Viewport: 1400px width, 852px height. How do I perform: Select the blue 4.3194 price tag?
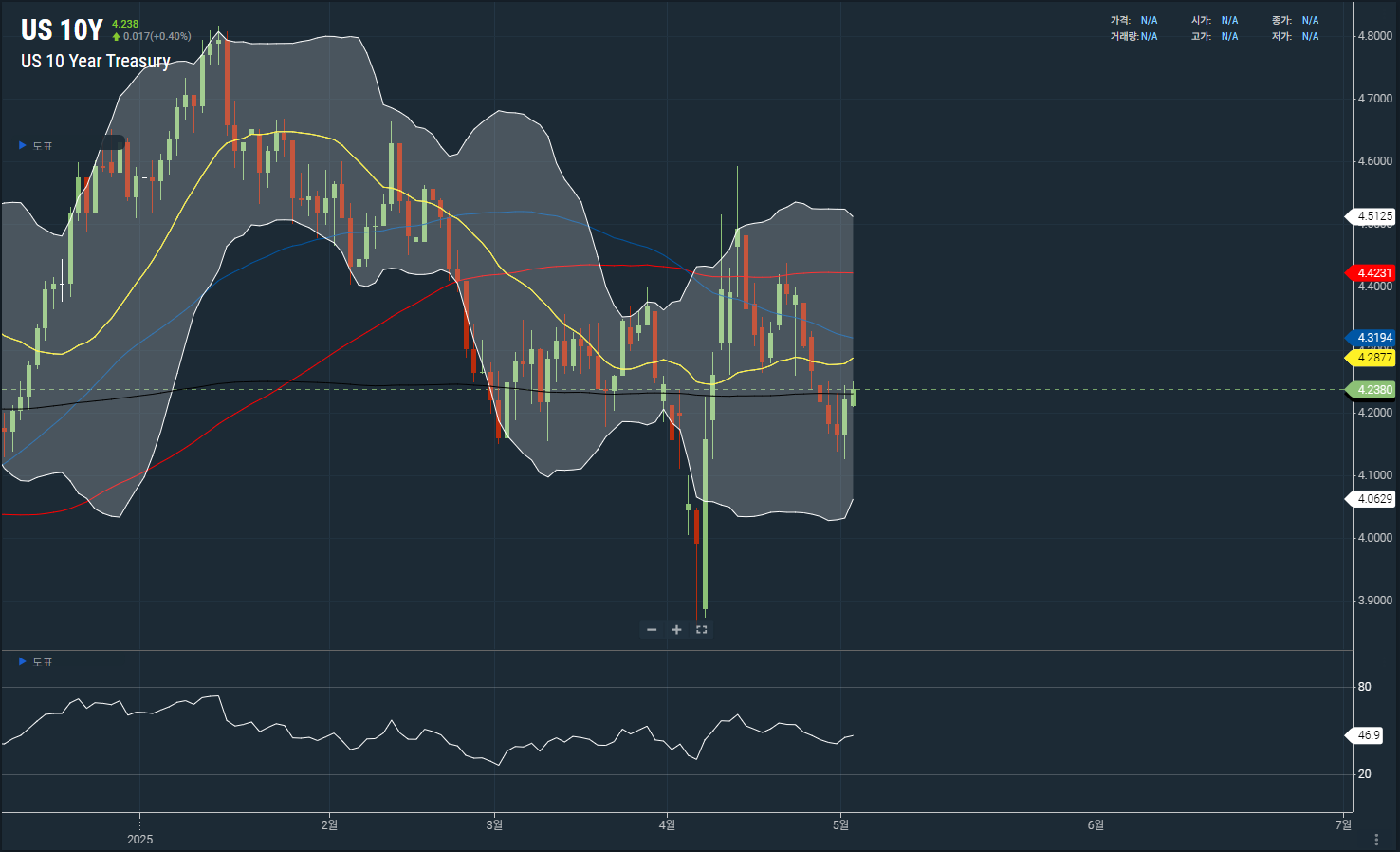pos(1373,338)
